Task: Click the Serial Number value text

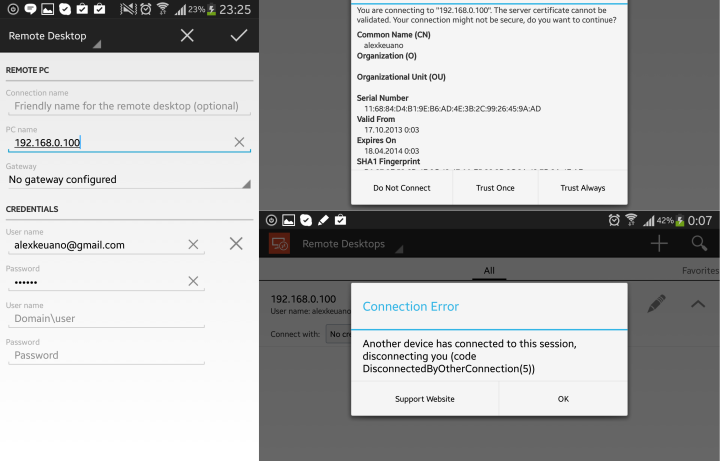Action: [452, 109]
